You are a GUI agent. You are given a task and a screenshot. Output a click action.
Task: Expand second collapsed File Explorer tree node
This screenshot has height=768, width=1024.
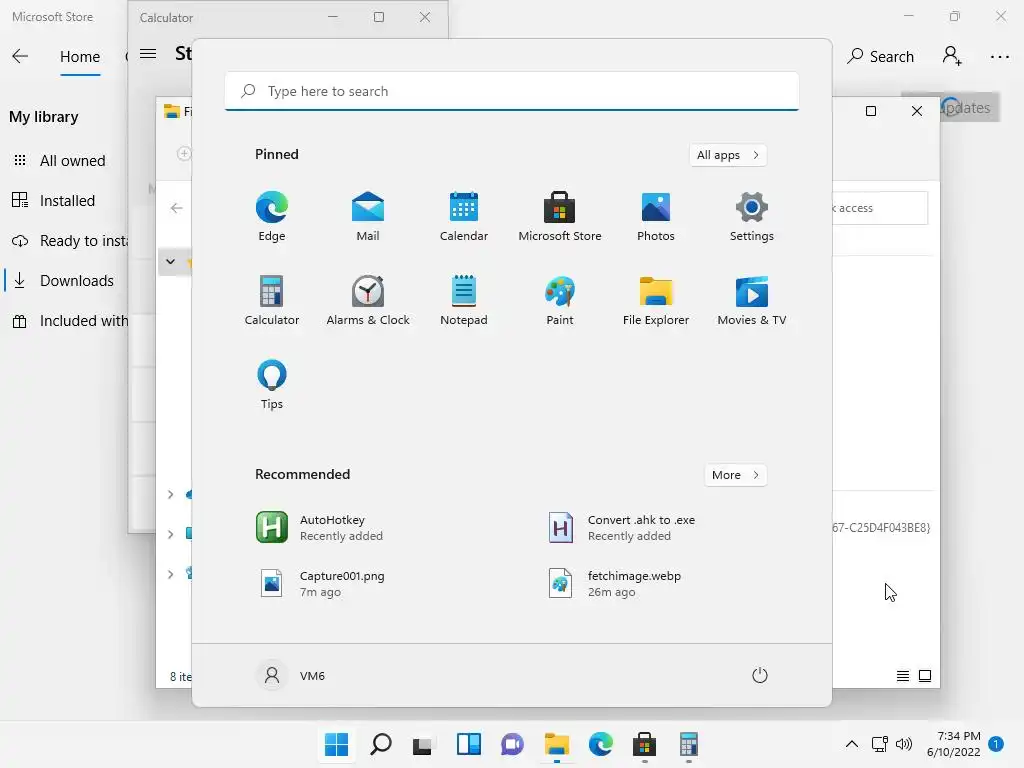[x=170, y=534]
